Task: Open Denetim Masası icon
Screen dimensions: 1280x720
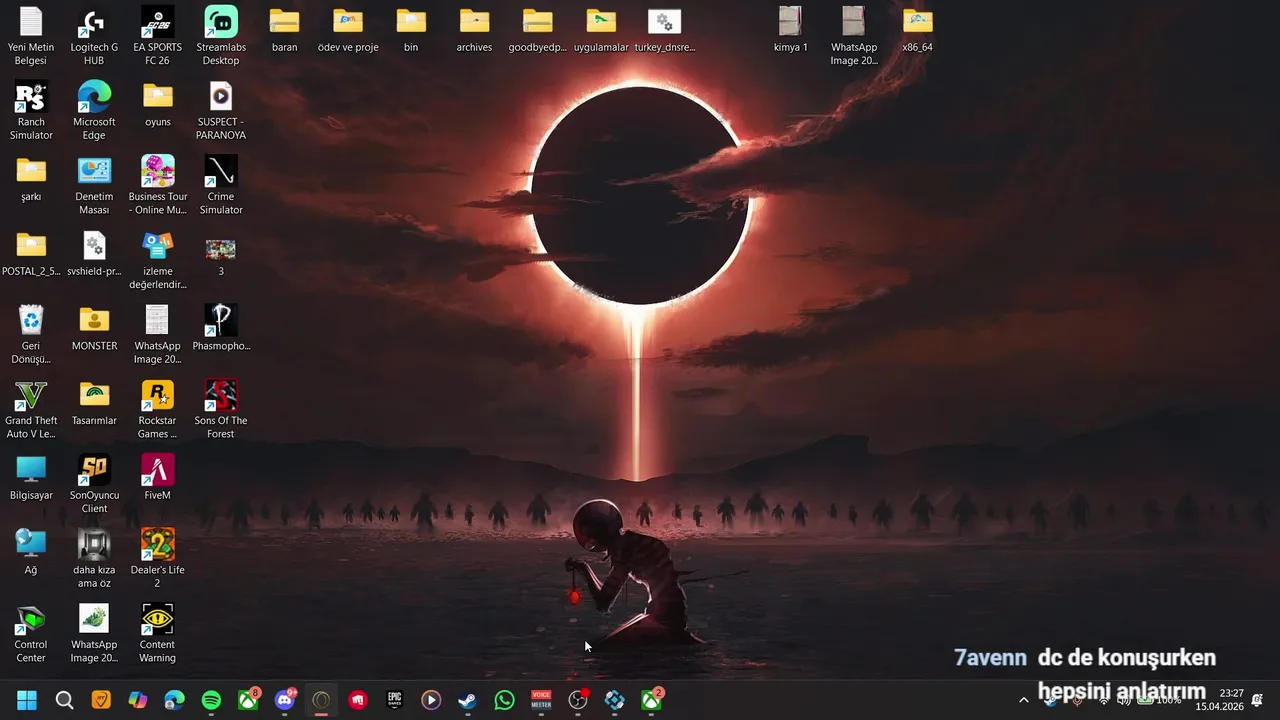Action: click(x=94, y=186)
